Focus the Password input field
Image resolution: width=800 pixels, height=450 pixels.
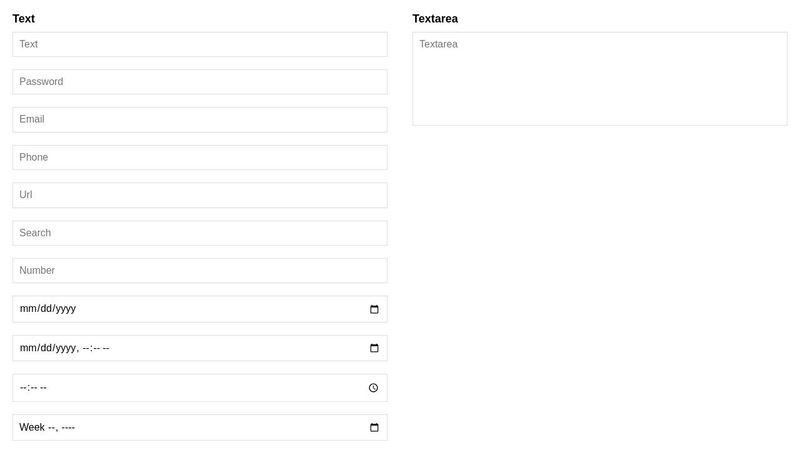pyautogui.click(x=200, y=82)
